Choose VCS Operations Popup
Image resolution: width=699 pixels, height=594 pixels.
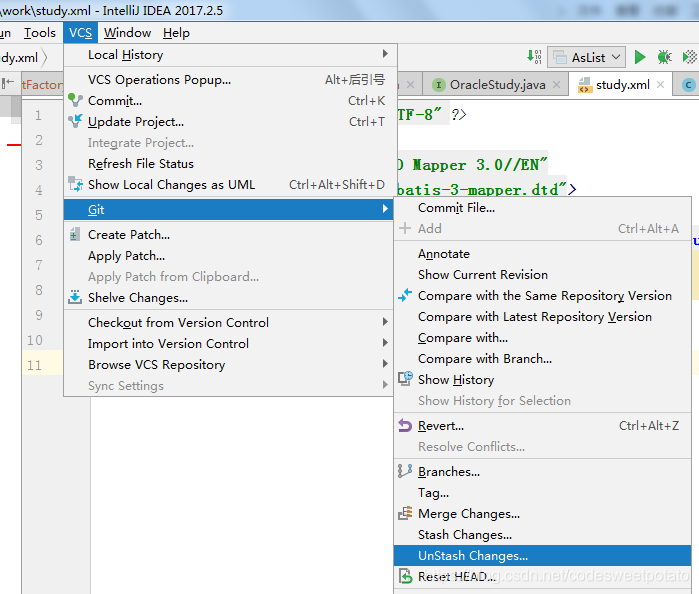(230, 80)
